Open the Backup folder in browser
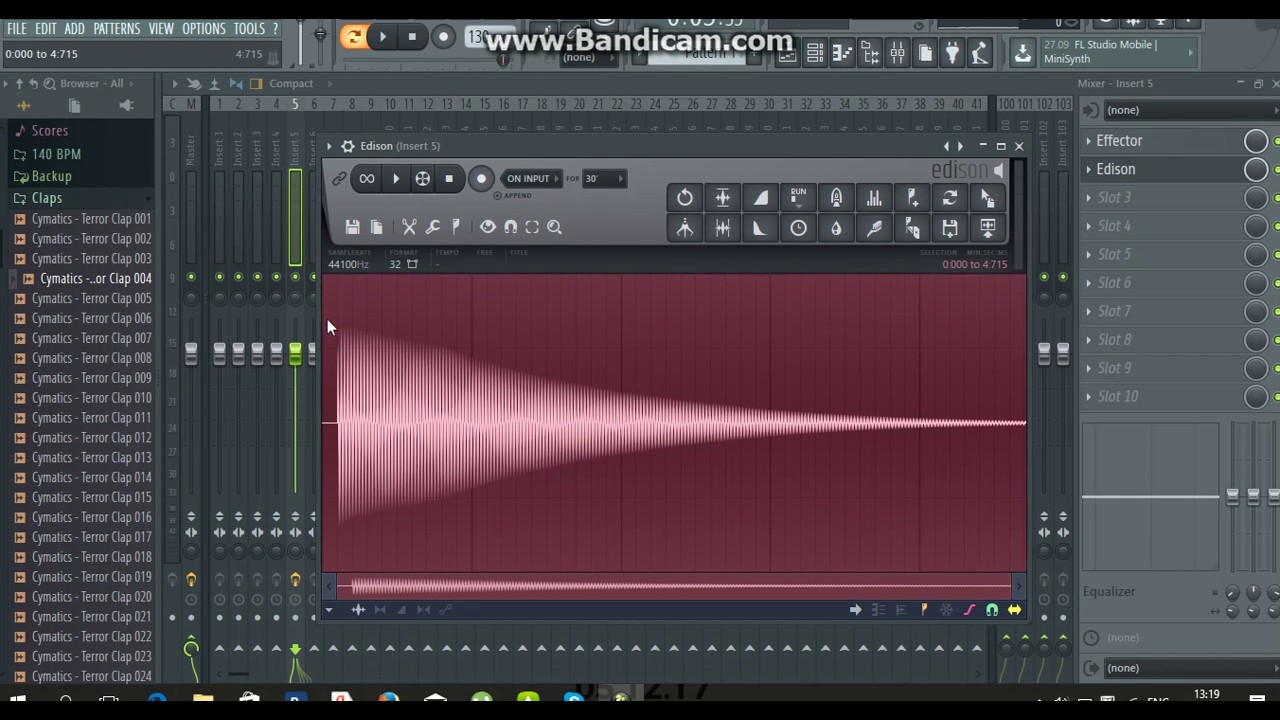The height and width of the screenshot is (720, 1280). (x=51, y=176)
